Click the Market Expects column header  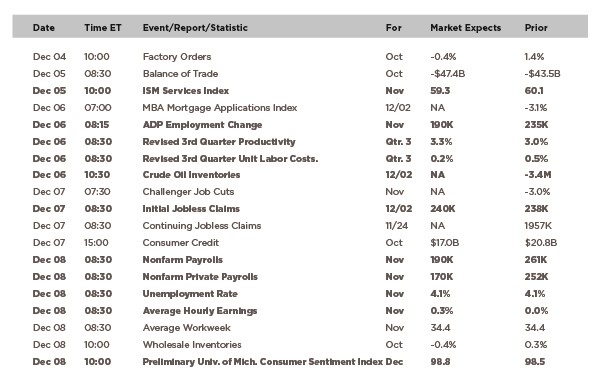click(x=465, y=28)
